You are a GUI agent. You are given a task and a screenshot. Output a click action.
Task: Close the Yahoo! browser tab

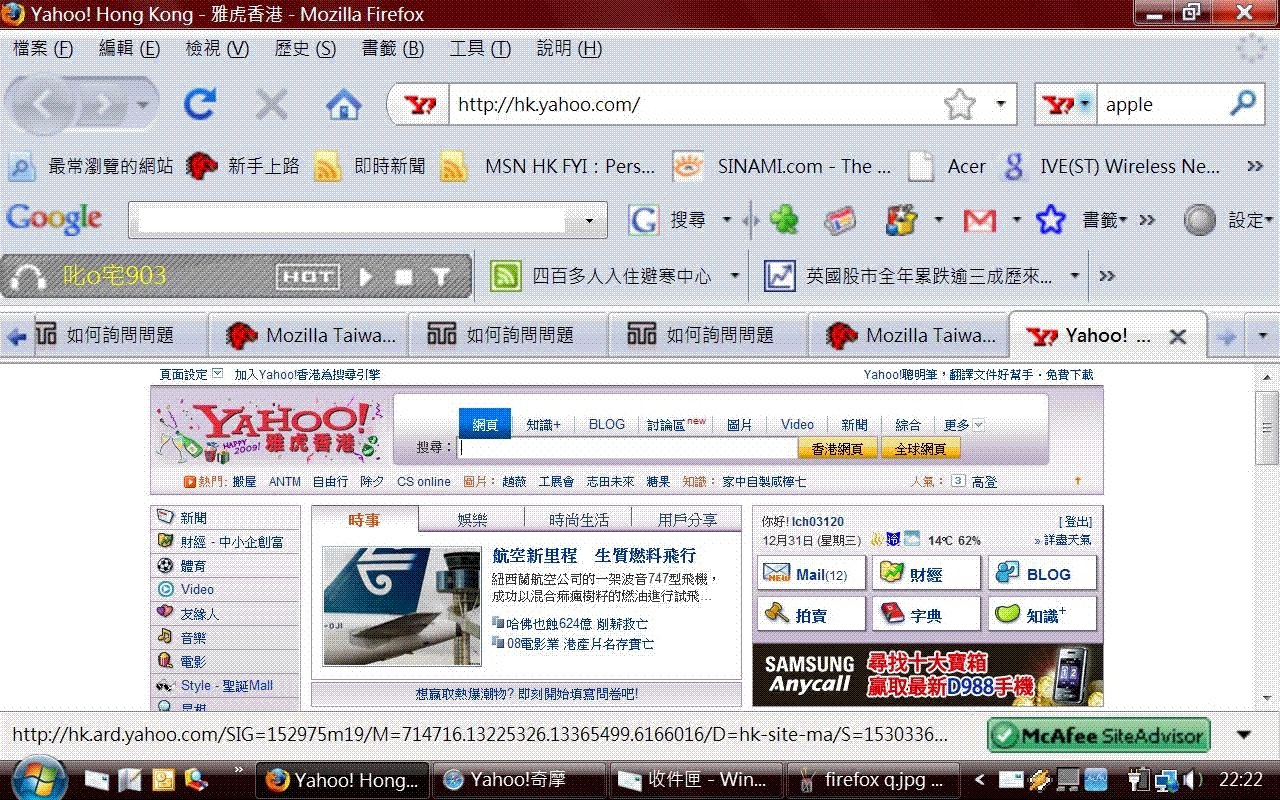1178,337
